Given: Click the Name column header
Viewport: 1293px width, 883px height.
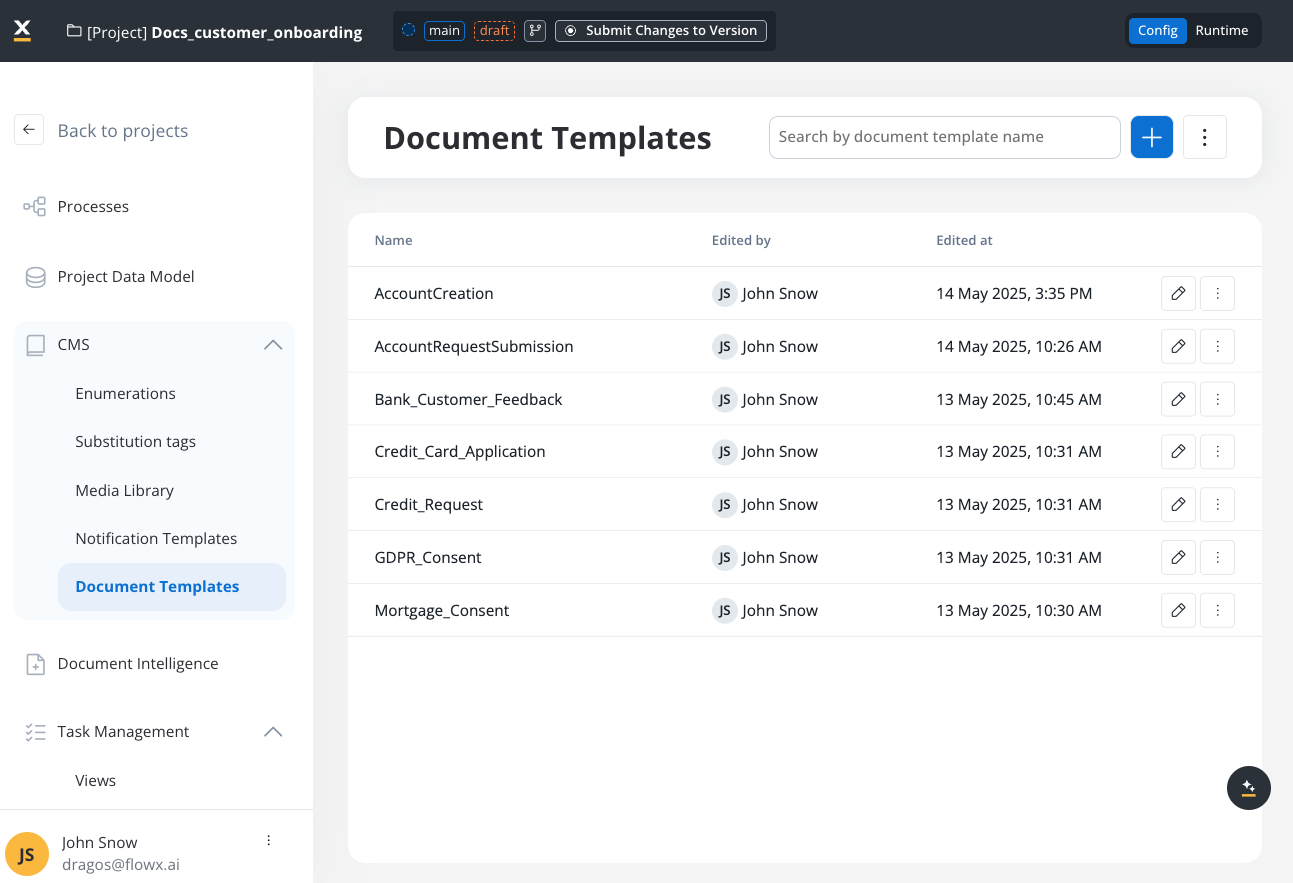Looking at the screenshot, I should pyautogui.click(x=393, y=240).
